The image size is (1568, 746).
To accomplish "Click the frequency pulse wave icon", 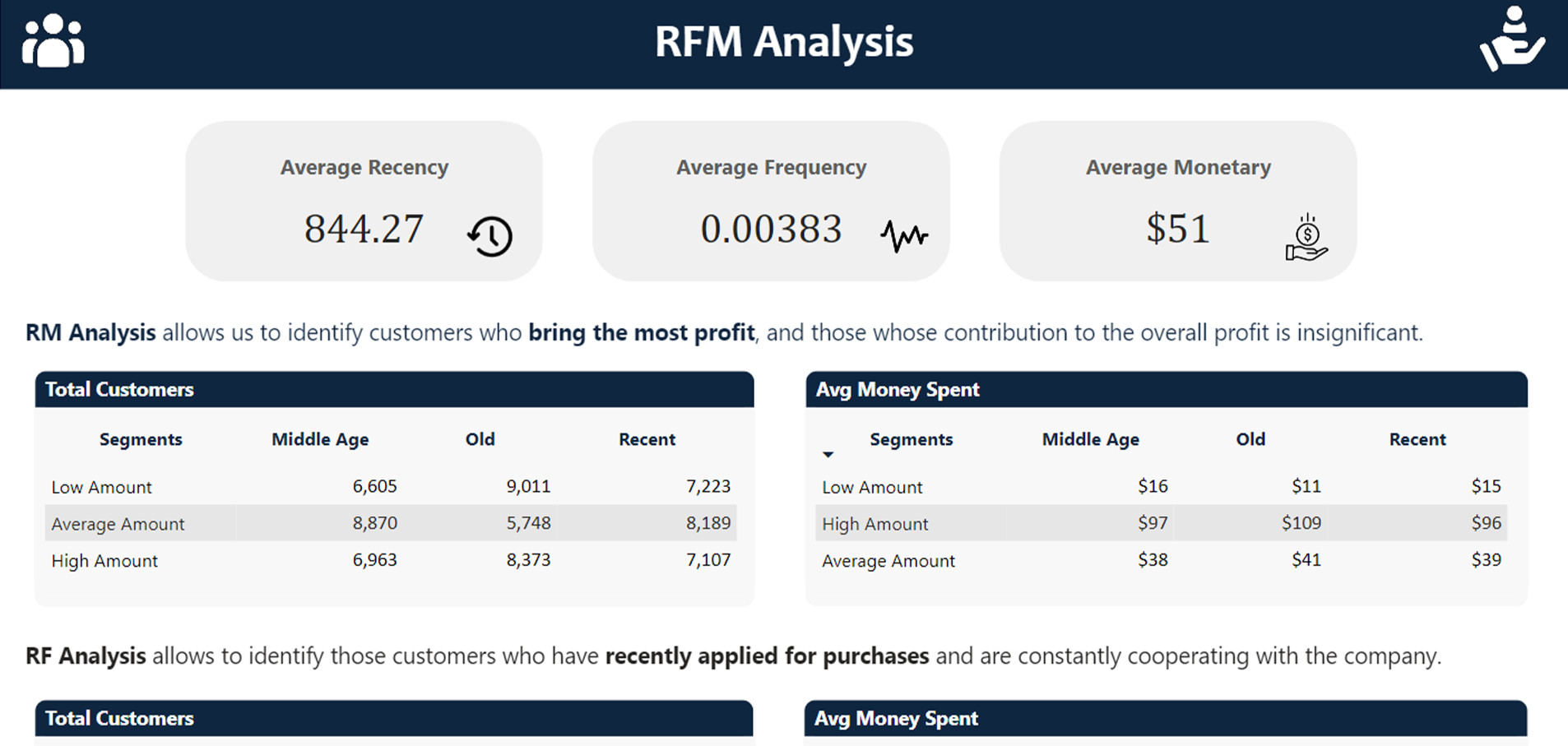I will click(903, 237).
